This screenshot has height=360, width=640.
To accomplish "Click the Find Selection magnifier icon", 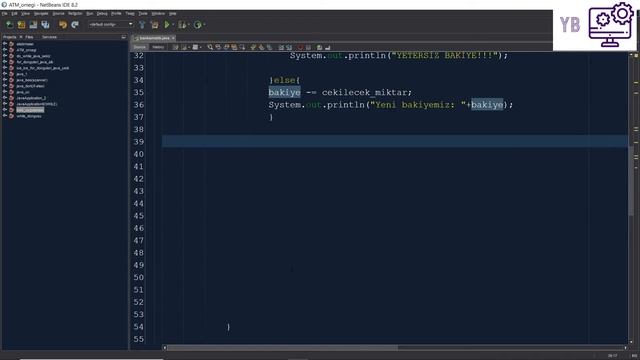I will [x=210, y=47].
